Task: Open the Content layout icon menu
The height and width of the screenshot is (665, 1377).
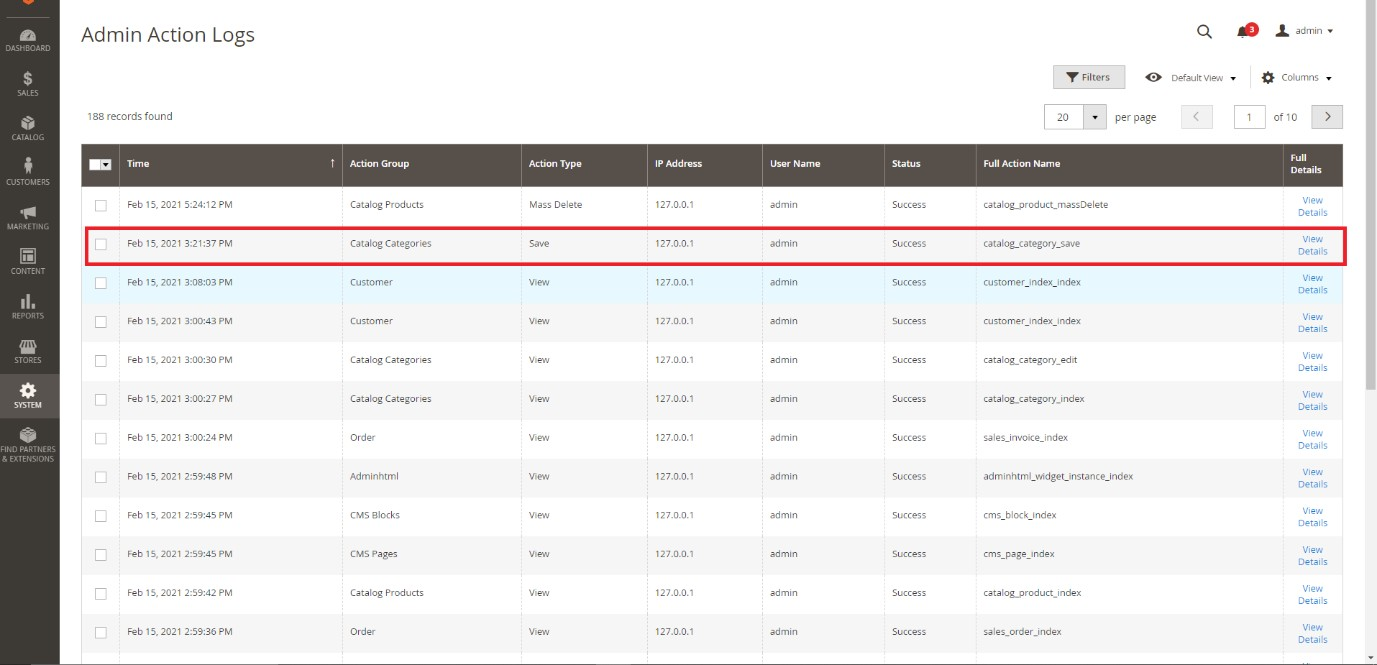Action: [28, 262]
